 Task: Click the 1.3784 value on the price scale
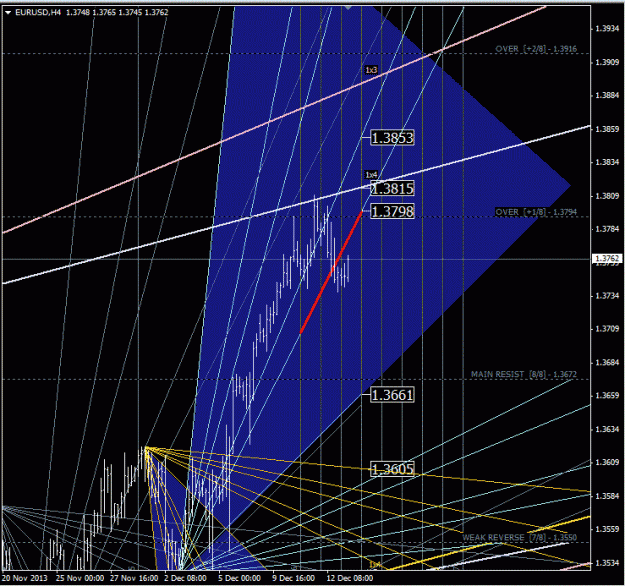coord(607,229)
